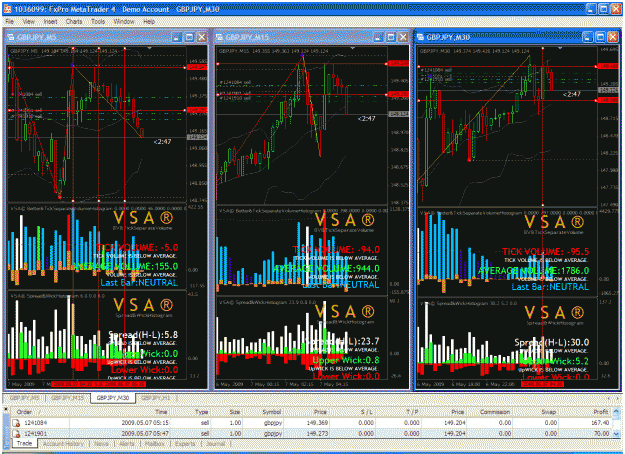Sort by the Commission column header
625x454 pixels.
489,412
